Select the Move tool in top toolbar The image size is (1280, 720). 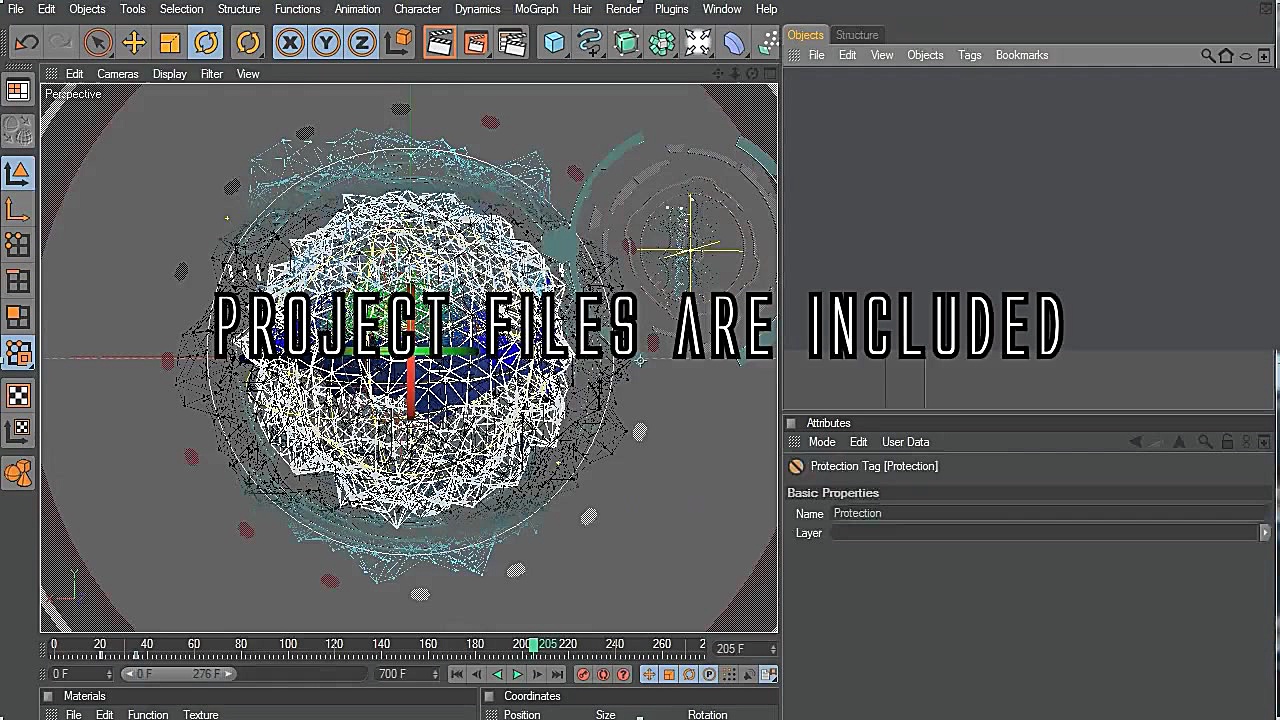(x=133, y=42)
